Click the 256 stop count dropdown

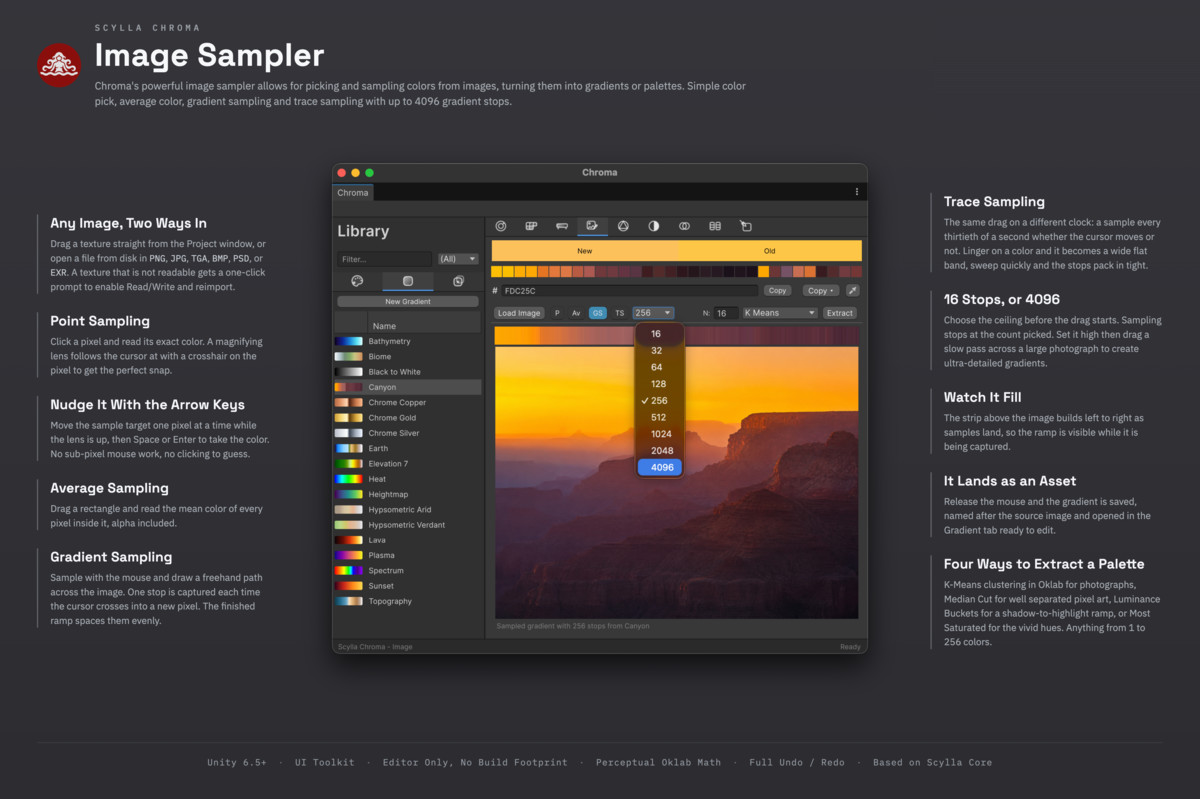click(x=653, y=313)
